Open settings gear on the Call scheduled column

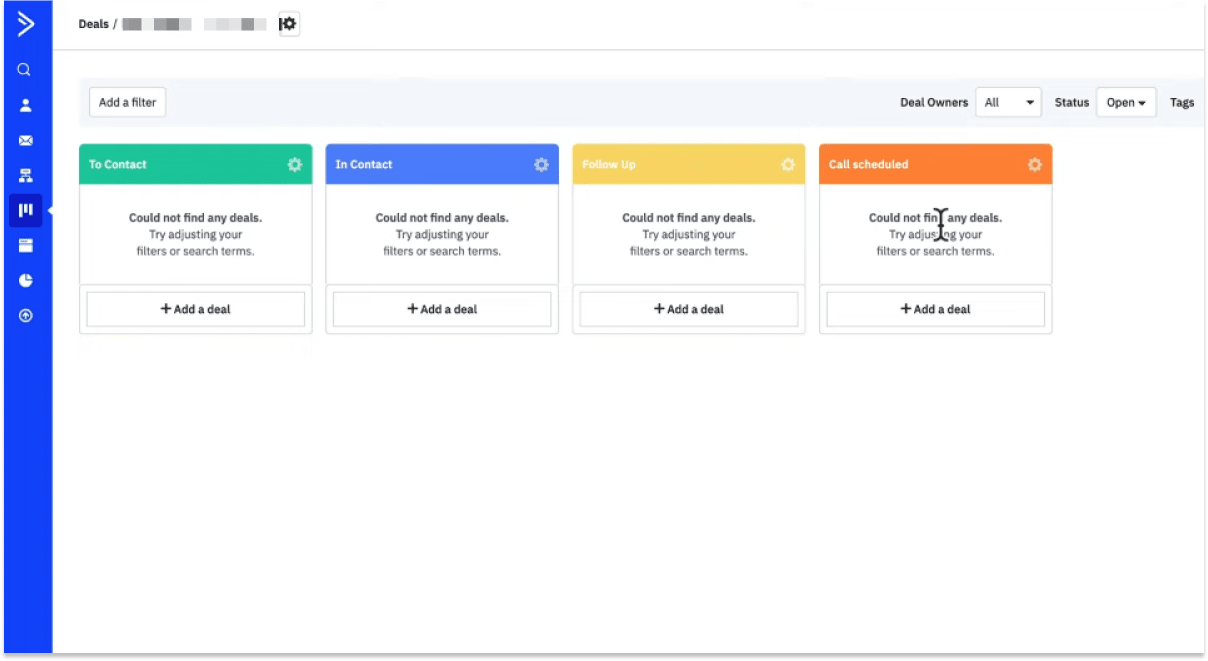pos(1034,164)
